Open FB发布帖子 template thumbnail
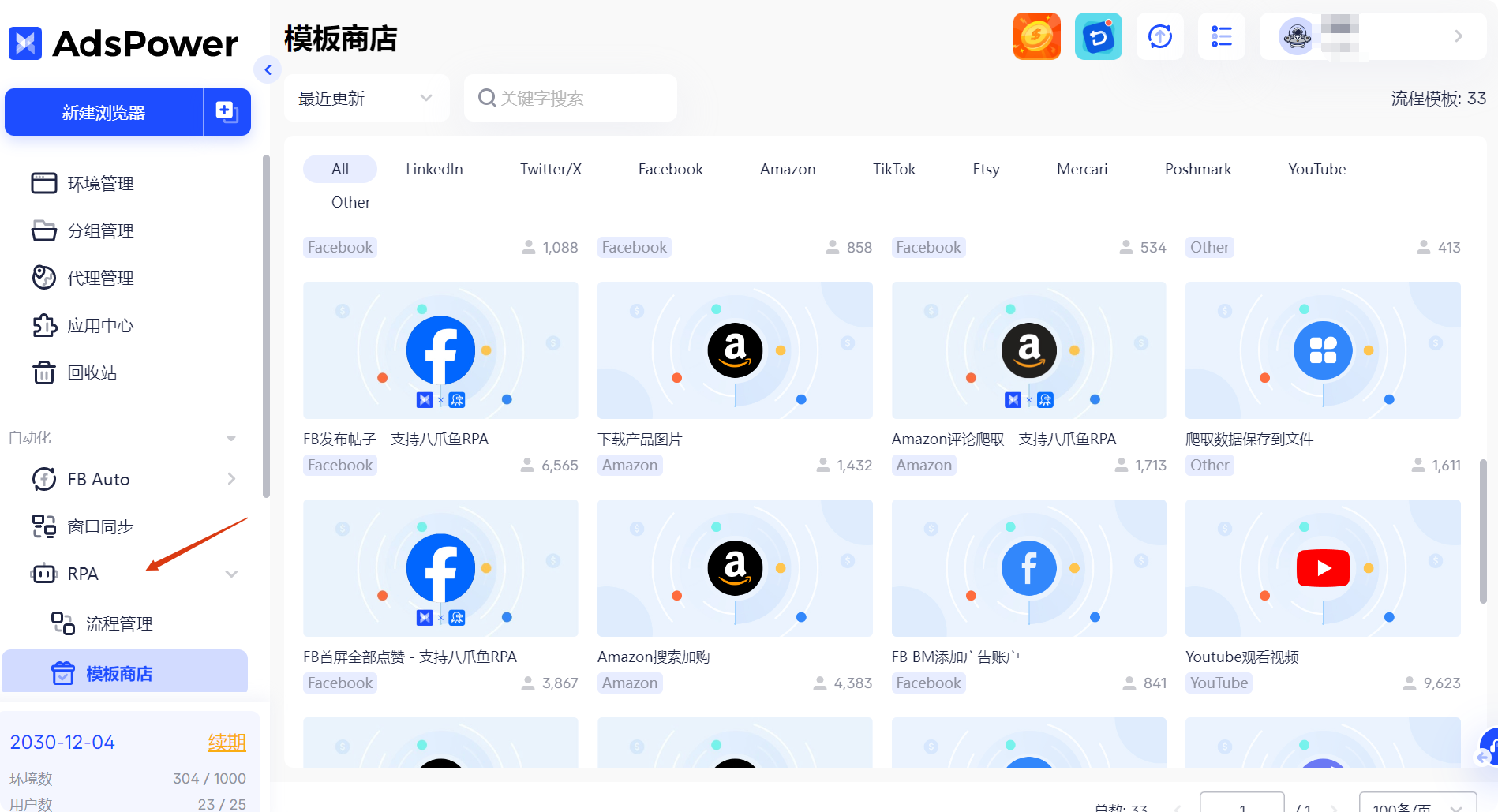Image resolution: width=1498 pixels, height=812 pixels. pyautogui.click(x=440, y=350)
